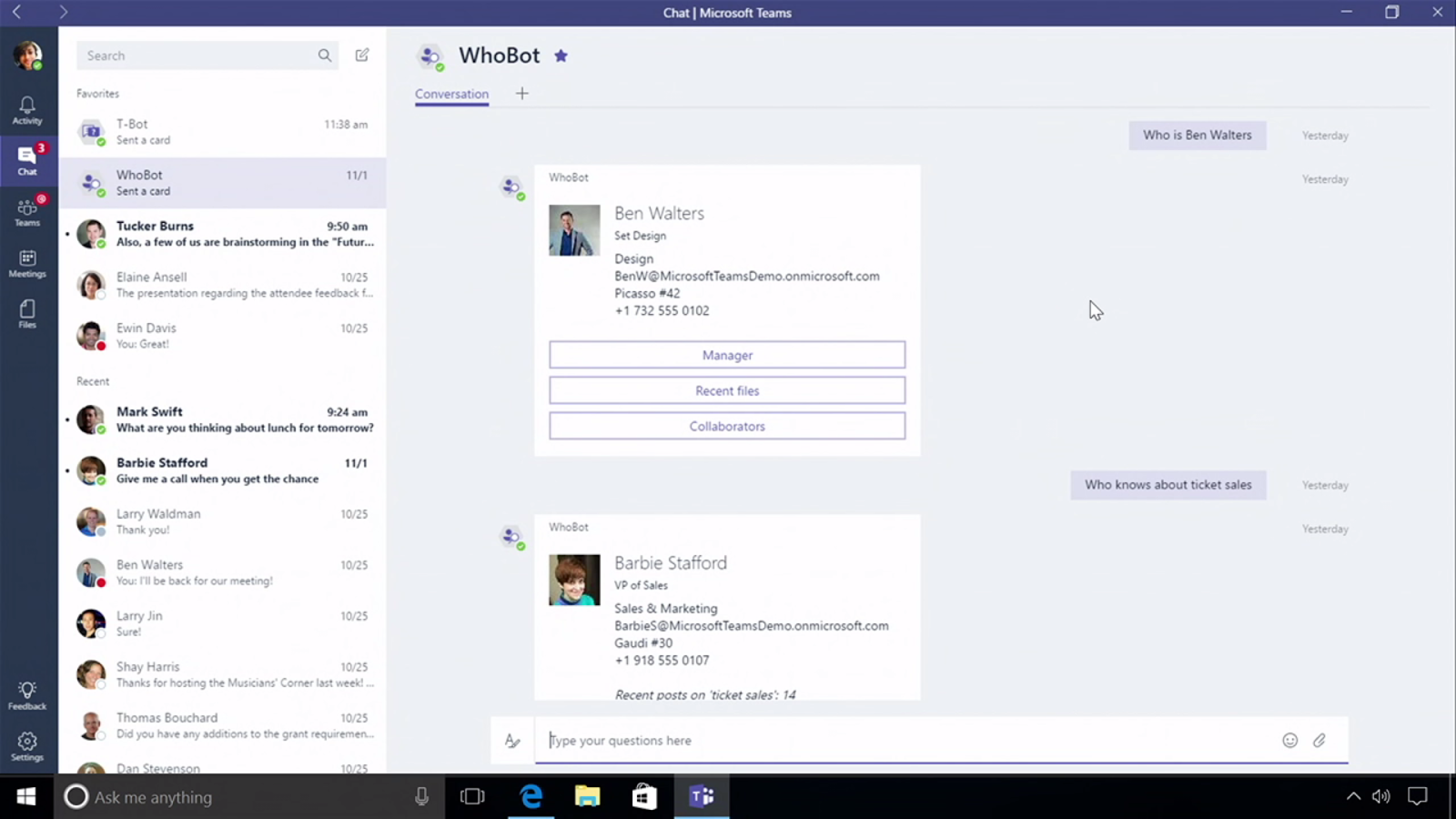
Task: Open Erwin Davis conversation
Action: [x=222, y=336]
